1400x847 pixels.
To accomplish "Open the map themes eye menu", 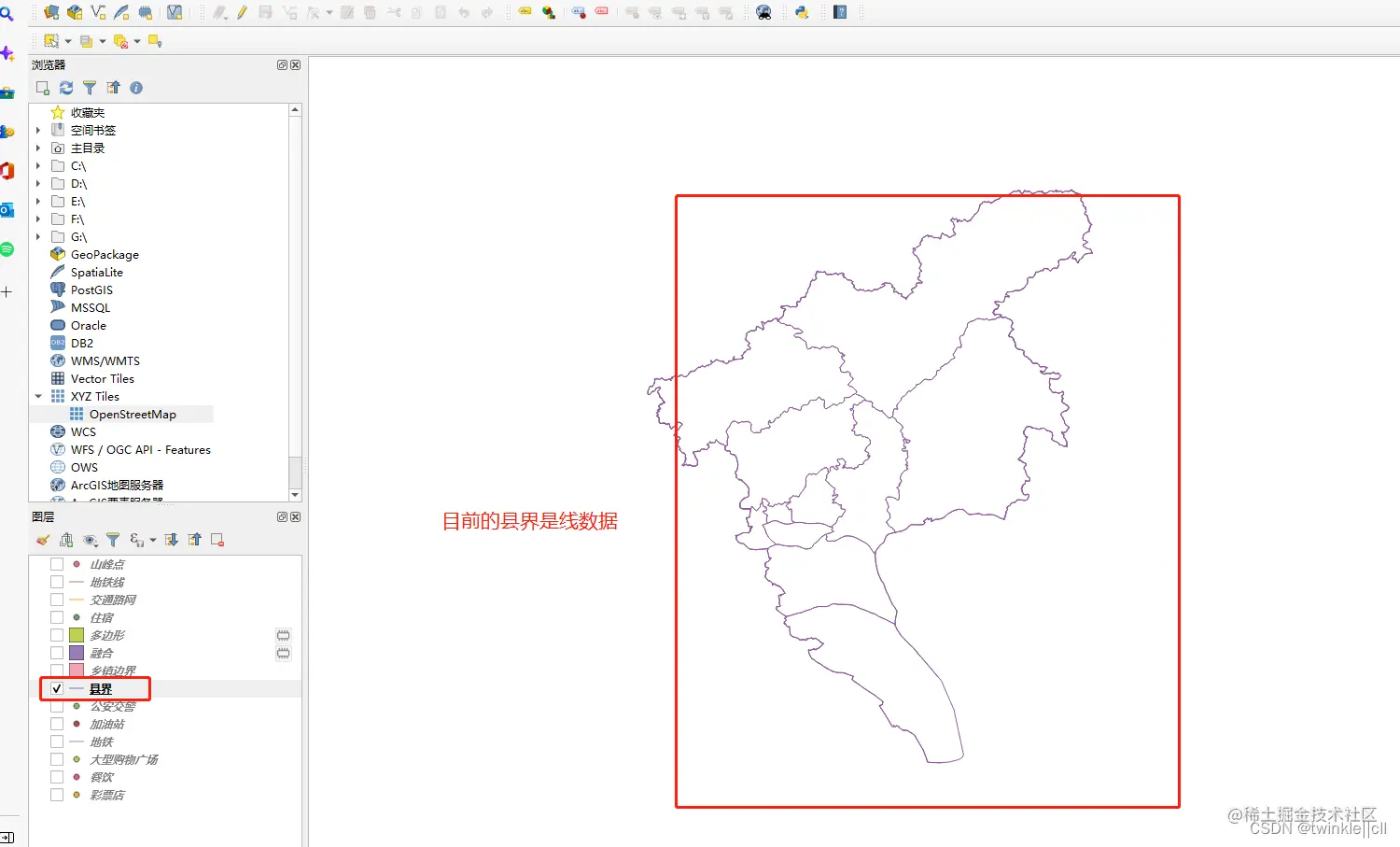I will 90,540.
